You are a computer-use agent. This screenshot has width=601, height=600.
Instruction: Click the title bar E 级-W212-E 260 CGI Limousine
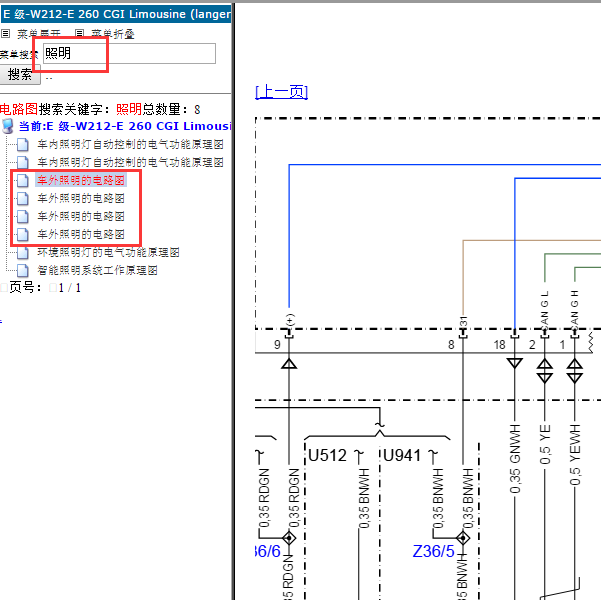click(x=116, y=14)
